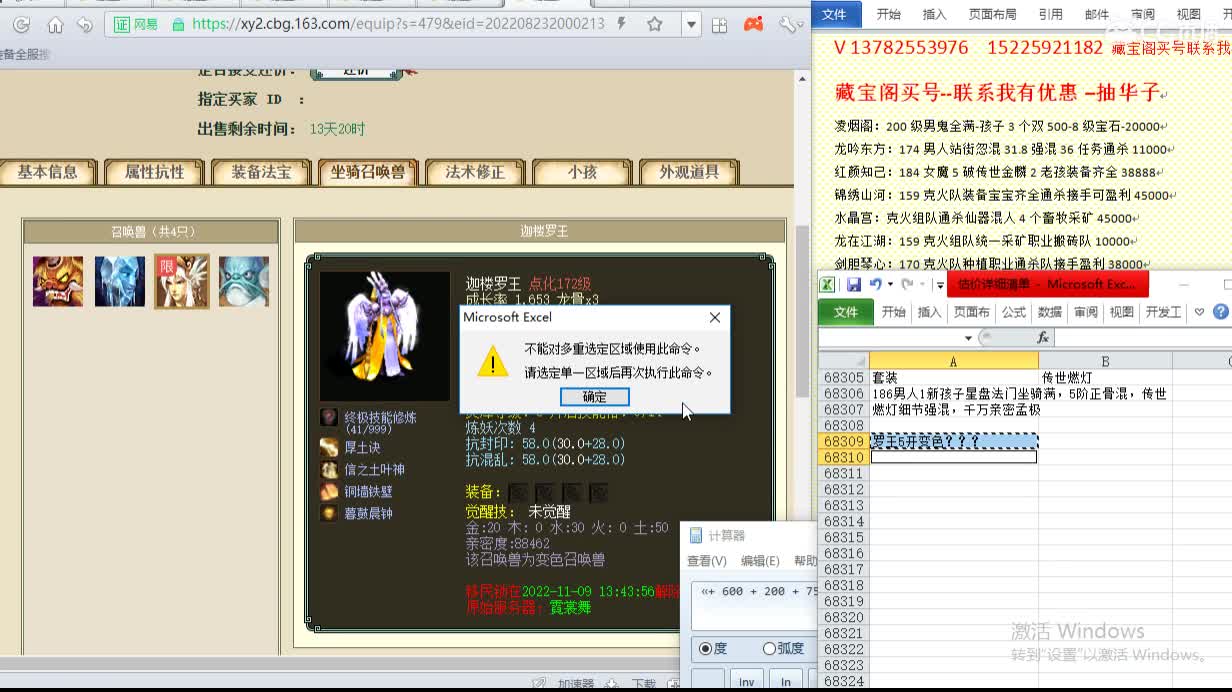Toggle the Excel ribbon minimize chevron icon
Image resolution: width=1232 pixels, height=692 pixels.
(x=1200, y=312)
